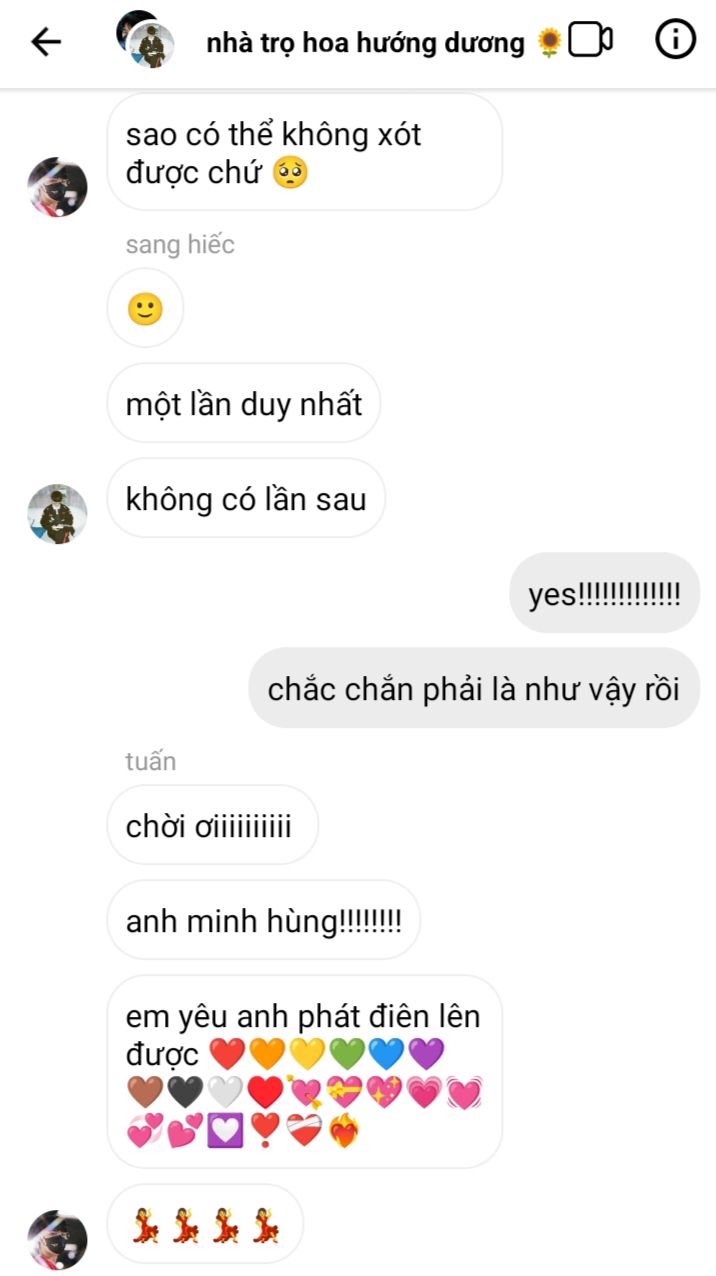This screenshot has width=716, height=1276.
Task: Tap avatar next to dancing emoji message
Action: [x=57, y=1240]
